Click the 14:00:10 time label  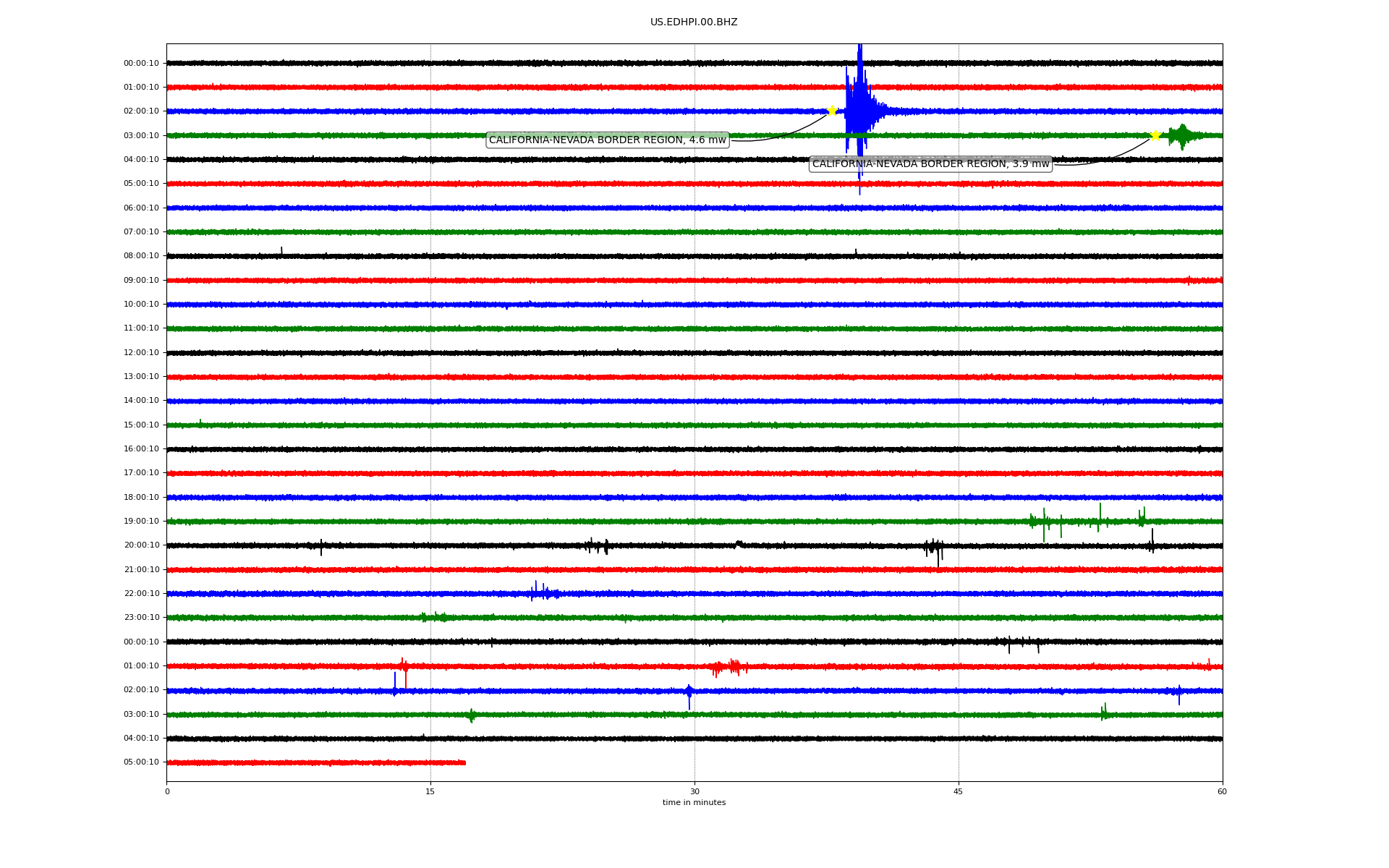pyautogui.click(x=141, y=401)
